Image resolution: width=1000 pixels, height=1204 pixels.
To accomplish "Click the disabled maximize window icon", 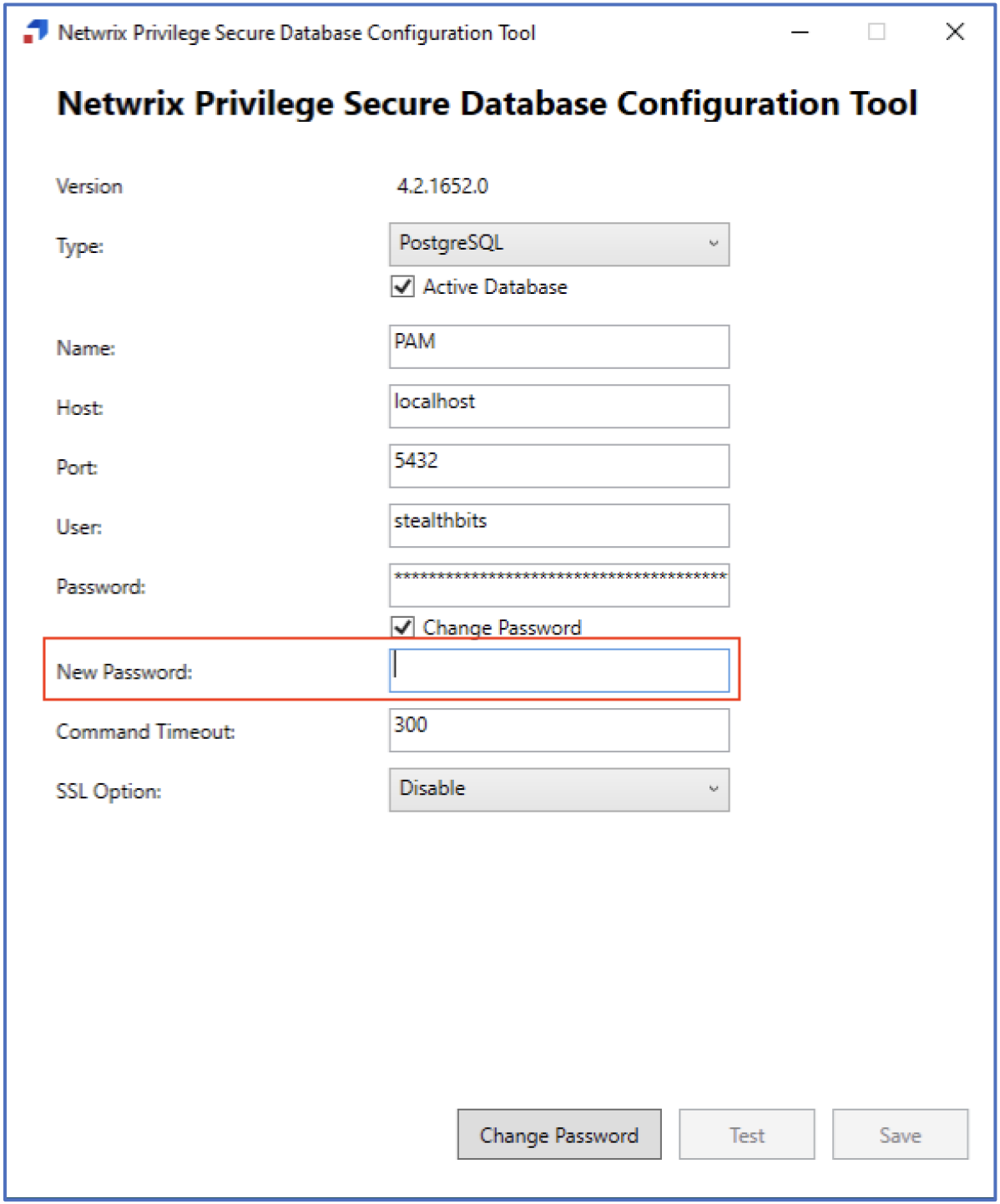I will tap(876, 32).
